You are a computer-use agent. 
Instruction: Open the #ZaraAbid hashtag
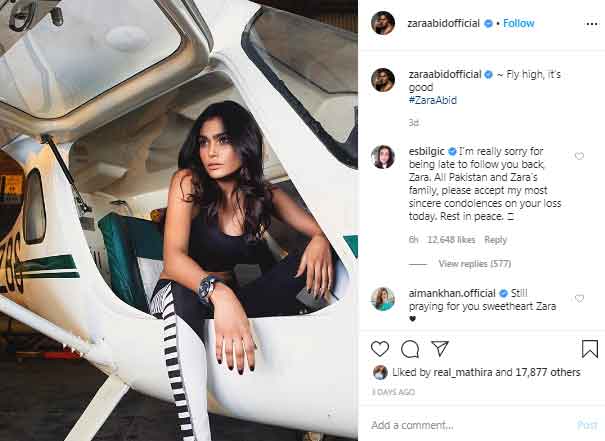(x=433, y=100)
